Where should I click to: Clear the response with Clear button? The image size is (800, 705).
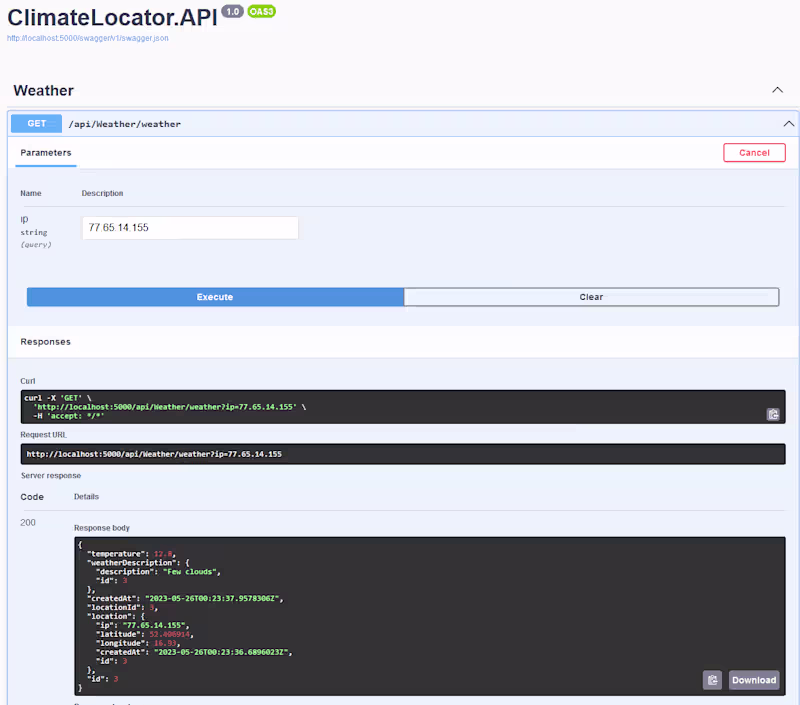(x=591, y=297)
